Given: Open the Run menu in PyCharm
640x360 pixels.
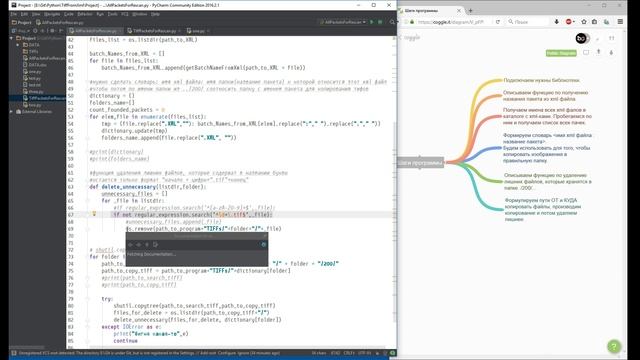Looking at the screenshot, I should 100,14.
